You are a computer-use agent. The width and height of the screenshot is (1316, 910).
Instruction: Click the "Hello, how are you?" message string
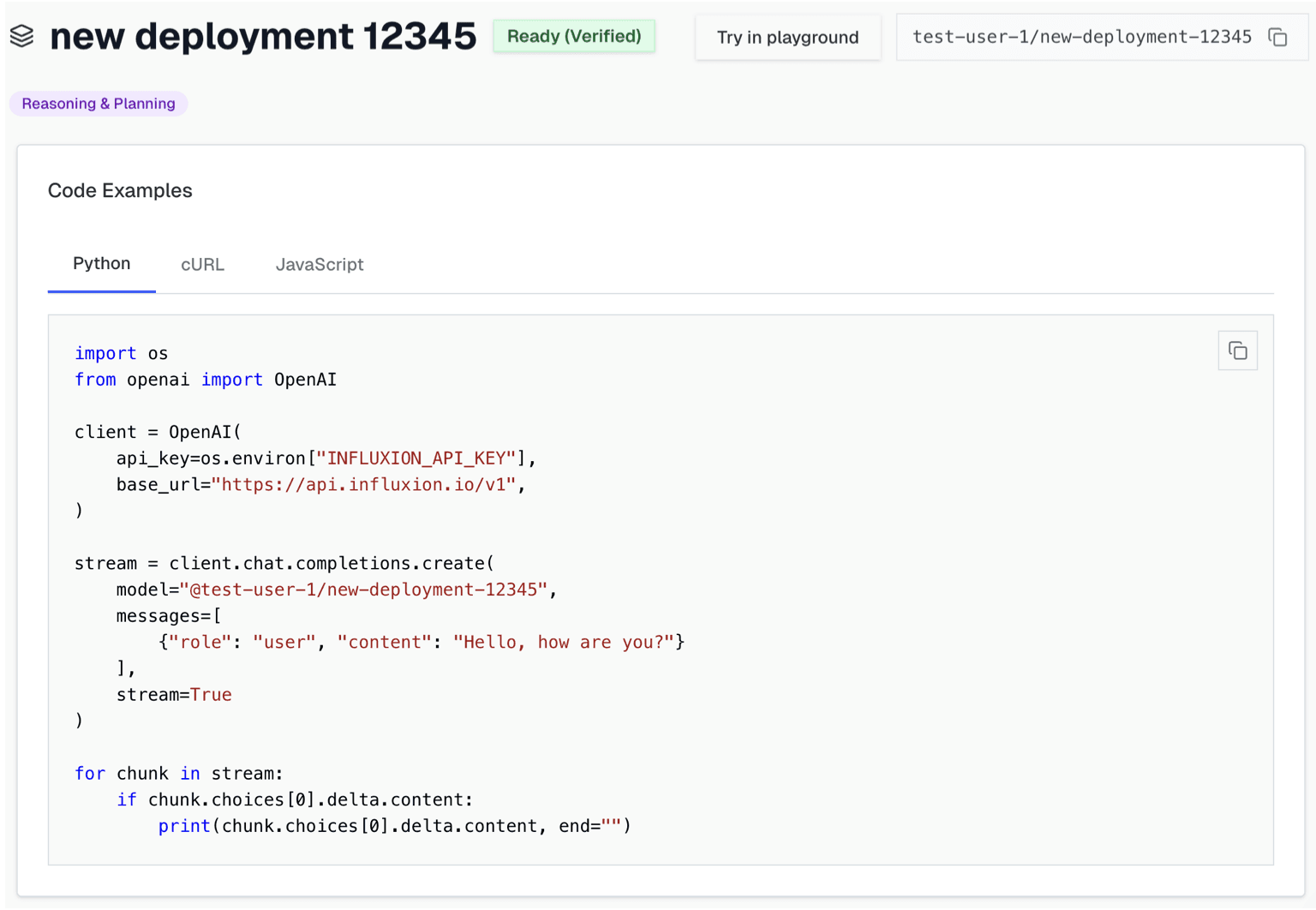point(564,642)
